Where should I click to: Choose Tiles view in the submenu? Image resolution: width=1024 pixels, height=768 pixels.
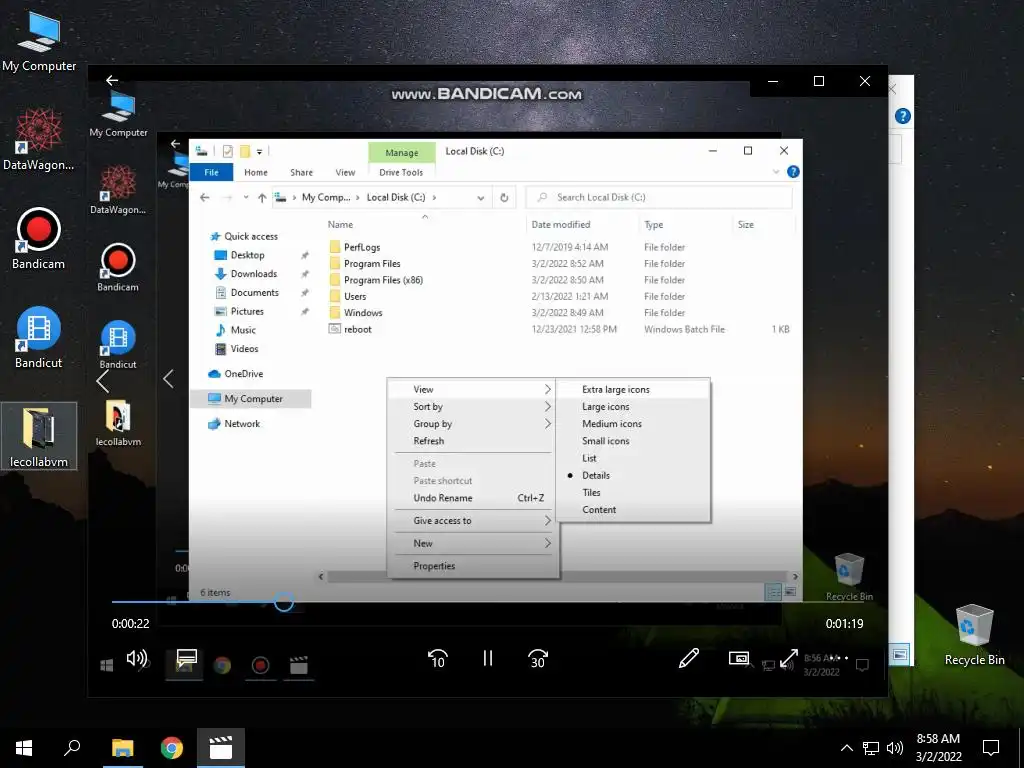[x=633, y=492]
